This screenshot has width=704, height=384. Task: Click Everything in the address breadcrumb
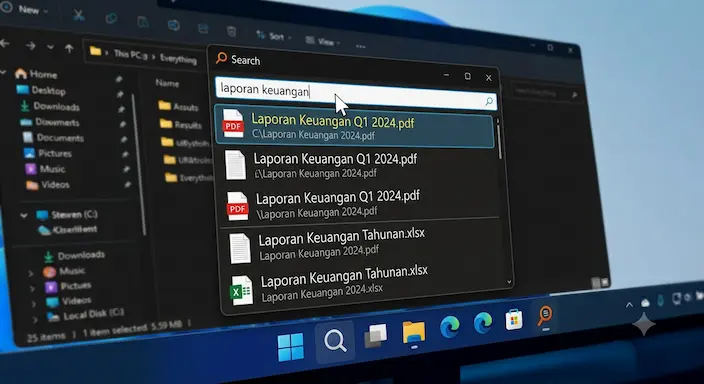[x=178, y=59]
